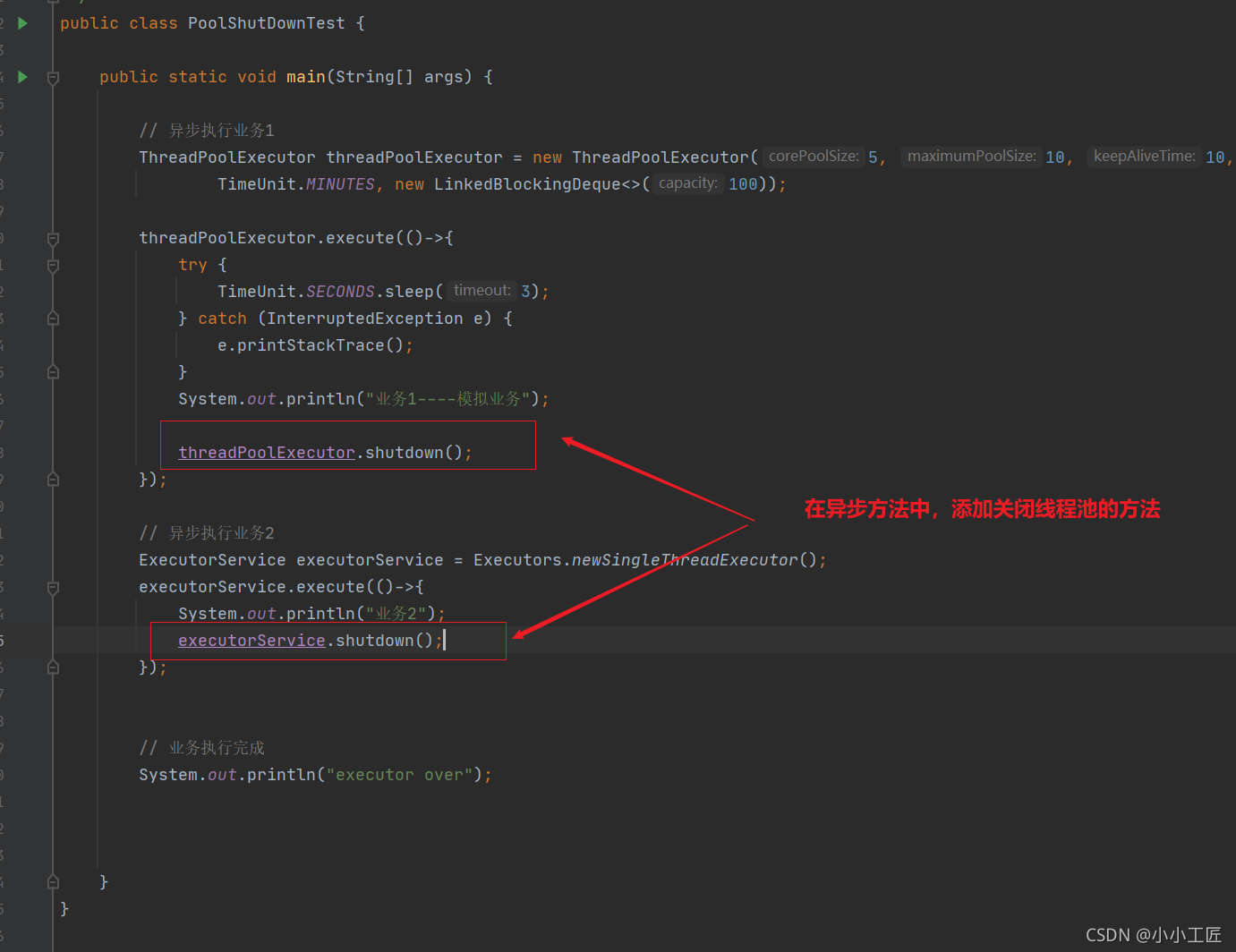Viewport: 1236px width, 952px height.
Task: Click LinkedBlockingDeque constructor name
Action: click(x=527, y=184)
